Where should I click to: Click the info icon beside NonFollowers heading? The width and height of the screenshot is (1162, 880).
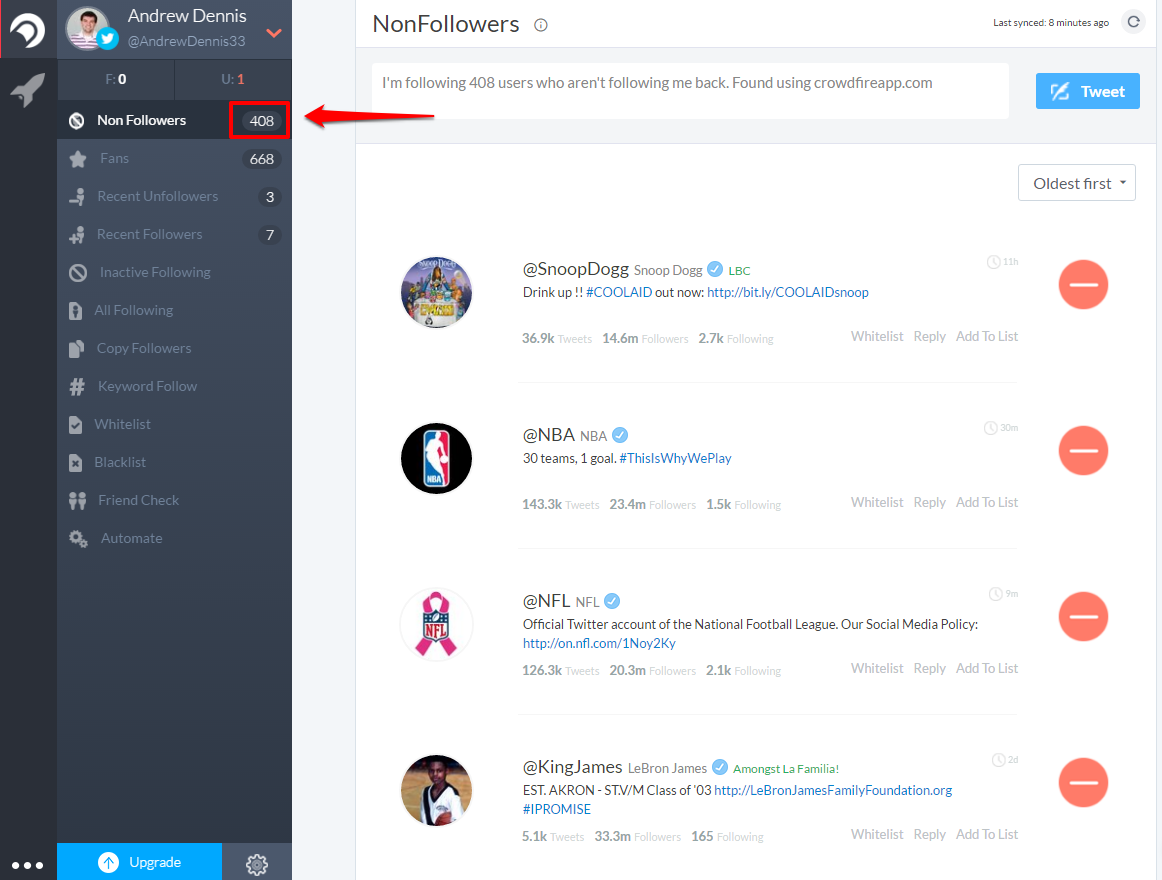[x=540, y=25]
